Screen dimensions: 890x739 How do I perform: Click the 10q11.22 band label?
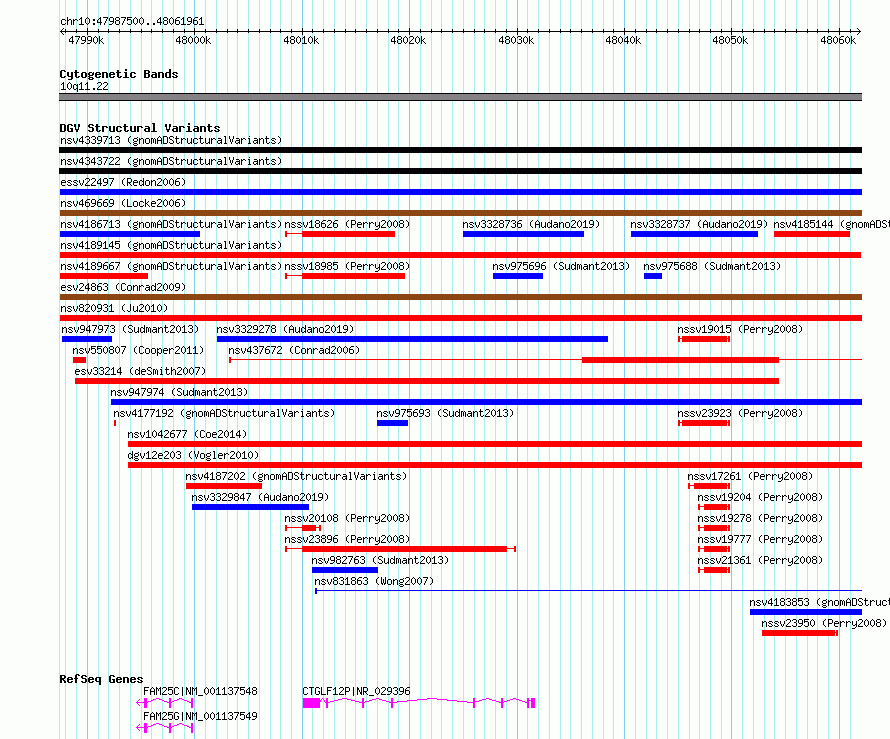tap(84, 86)
